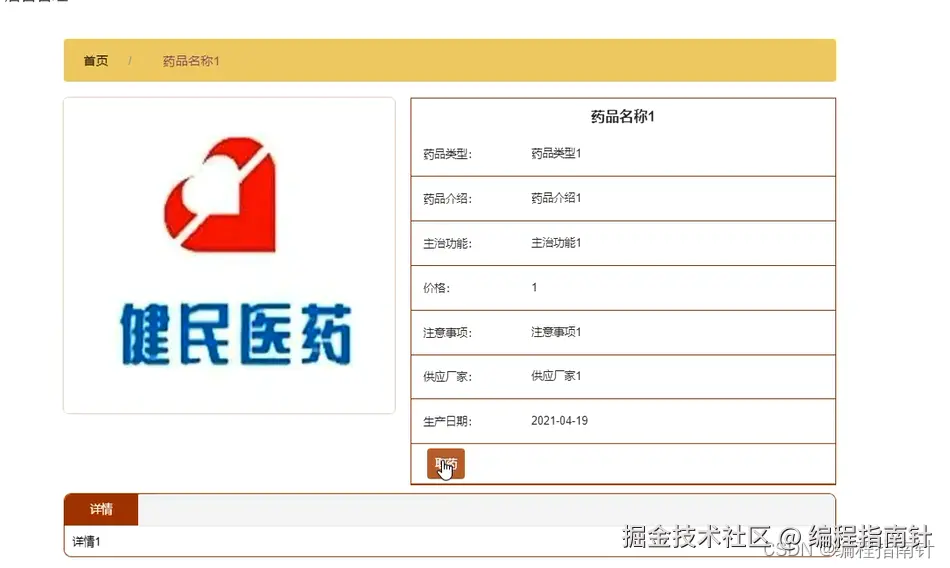Click the 药品类型1 value
The height and width of the screenshot is (568, 950).
point(556,153)
